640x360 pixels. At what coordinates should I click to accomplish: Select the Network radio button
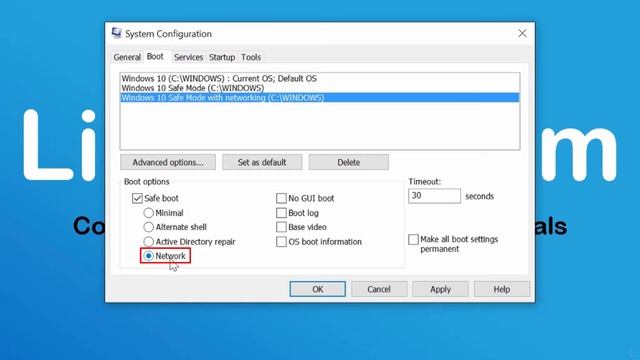coord(149,256)
